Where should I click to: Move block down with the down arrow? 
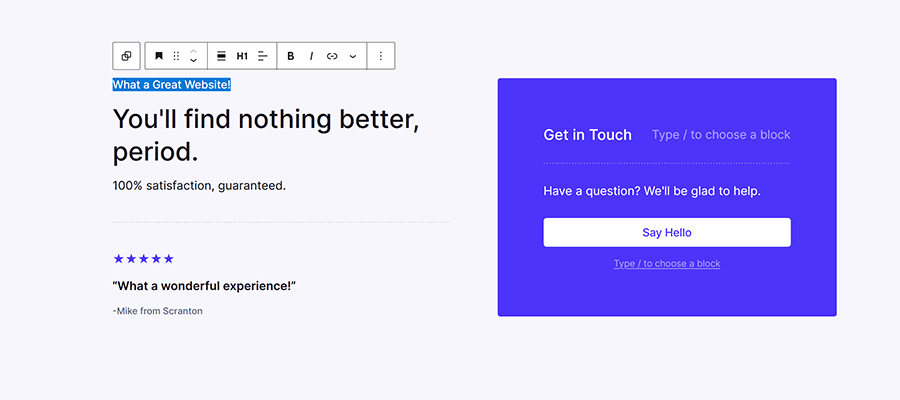193,61
